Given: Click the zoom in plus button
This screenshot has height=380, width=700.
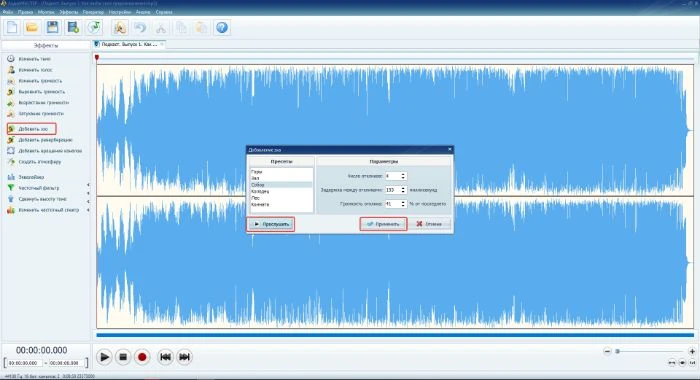Looking at the screenshot, I should 692,351.
